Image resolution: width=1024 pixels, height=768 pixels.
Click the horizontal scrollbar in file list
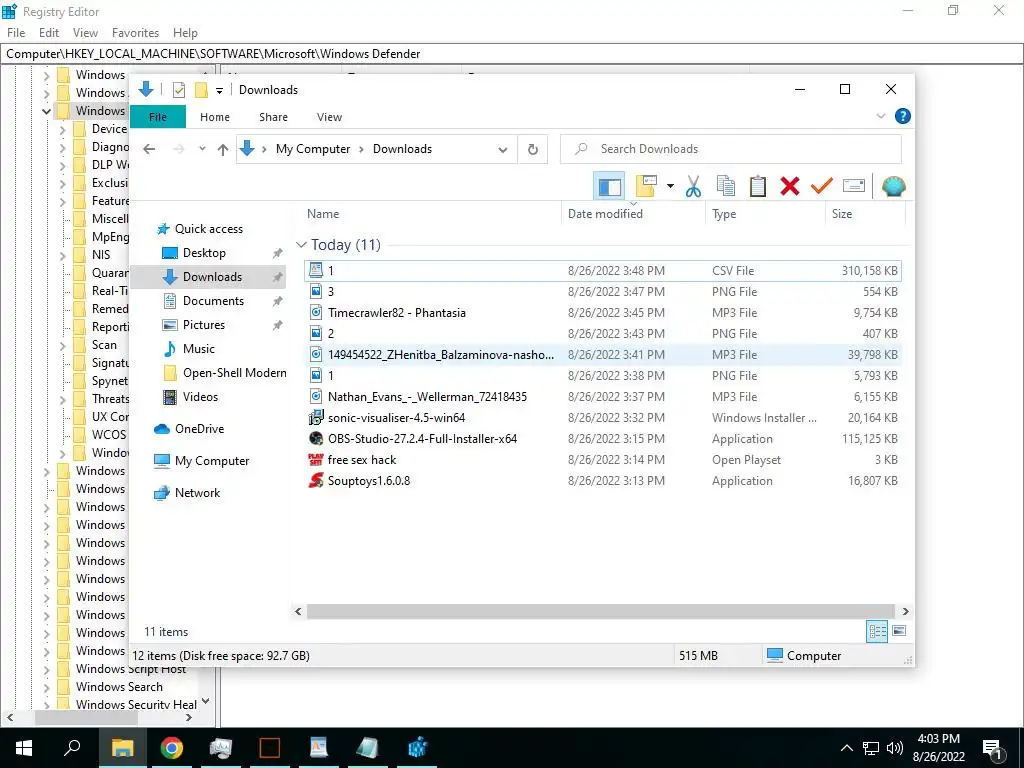tap(601, 612)
